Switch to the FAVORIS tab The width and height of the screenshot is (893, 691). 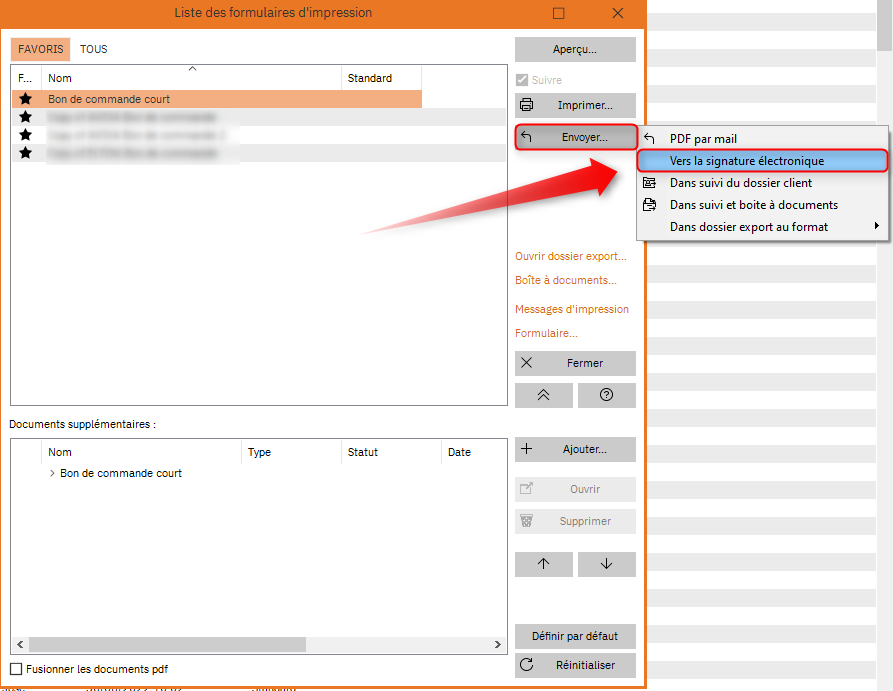[x=40, y=49]
